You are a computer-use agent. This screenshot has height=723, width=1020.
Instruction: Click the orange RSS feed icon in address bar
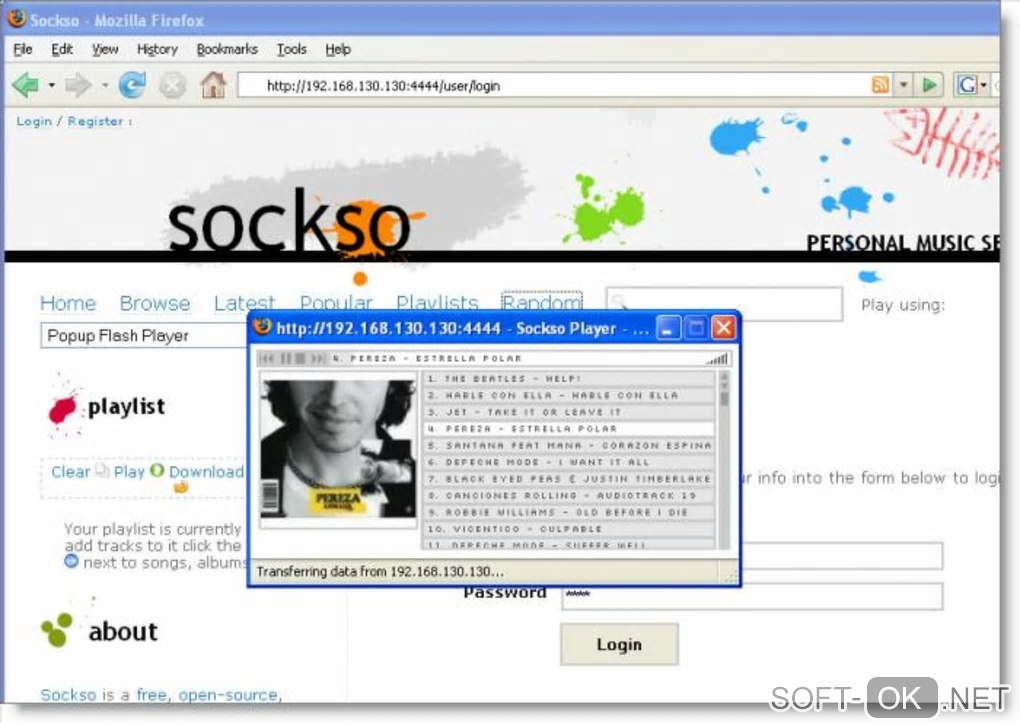click(880, 85)
